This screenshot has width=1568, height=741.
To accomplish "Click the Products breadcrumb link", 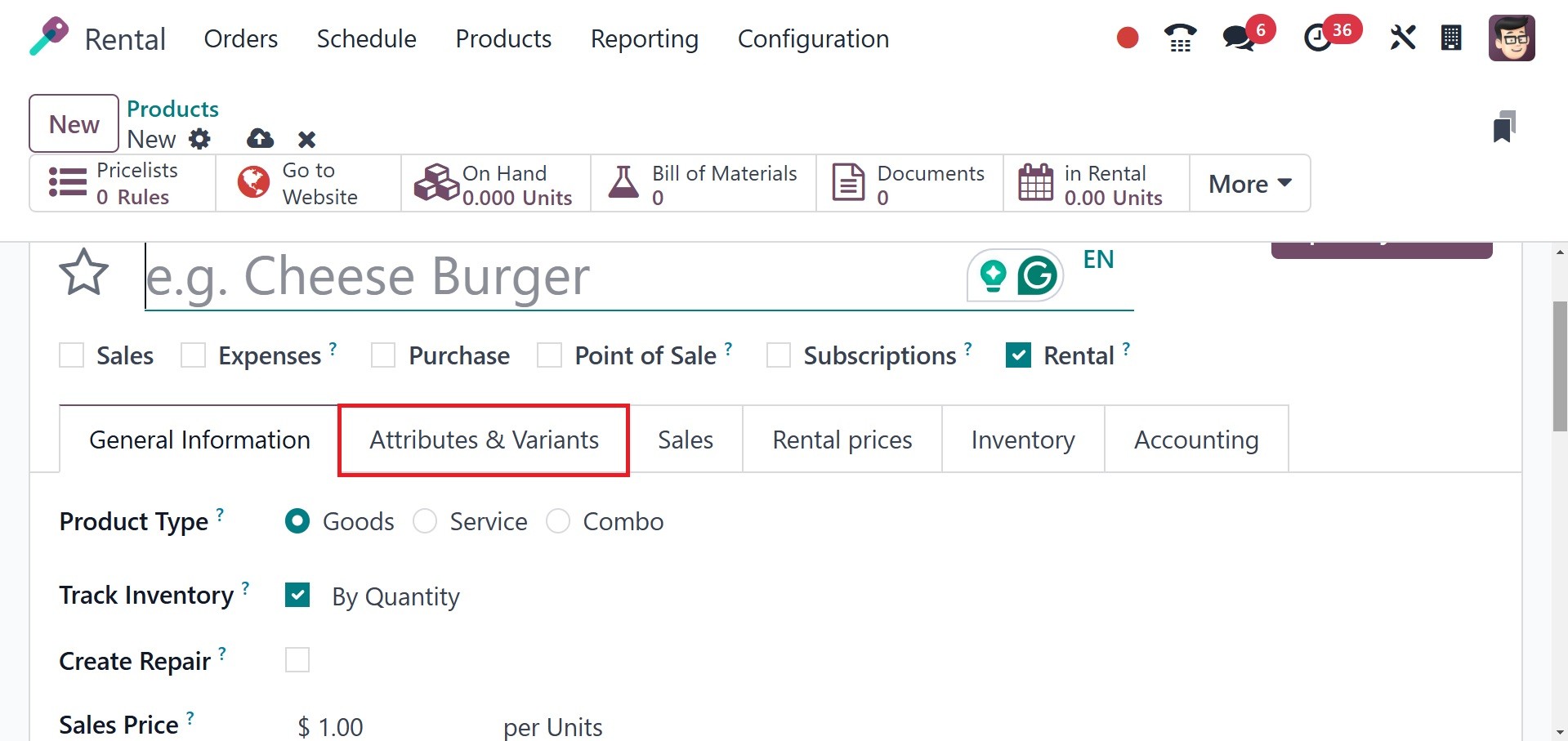I will [x=172, y=109].
